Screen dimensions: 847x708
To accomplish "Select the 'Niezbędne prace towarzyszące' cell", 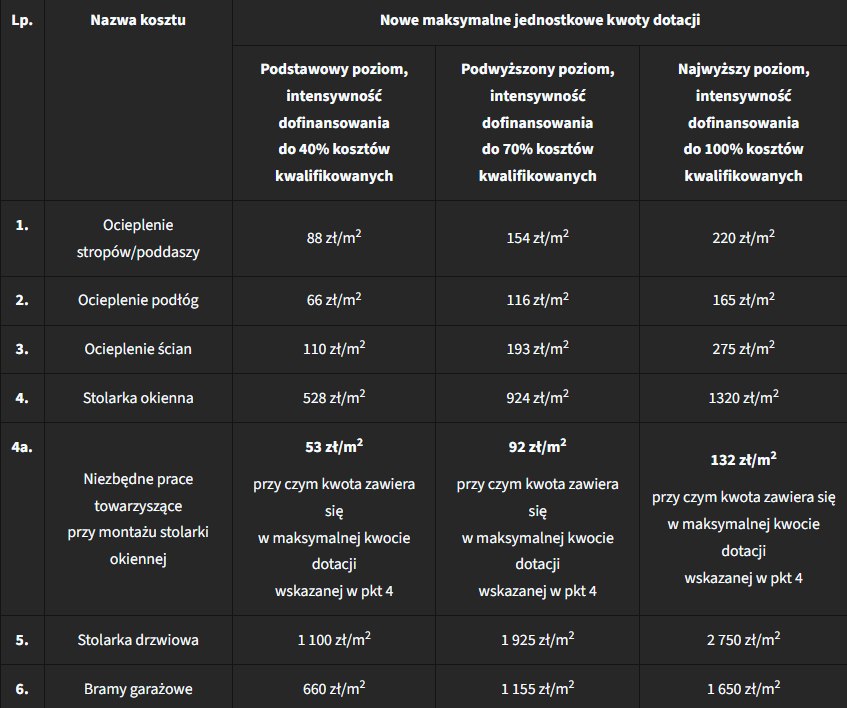I will click(138, 519).
